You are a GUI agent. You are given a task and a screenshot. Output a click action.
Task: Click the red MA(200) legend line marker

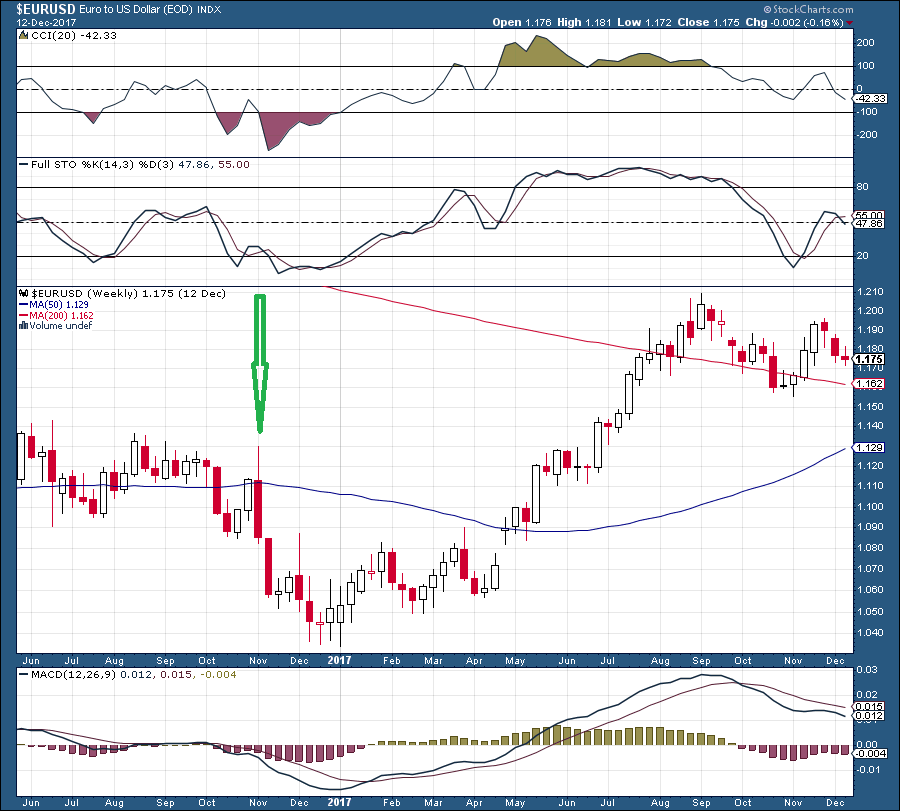(x=24, y=316)
